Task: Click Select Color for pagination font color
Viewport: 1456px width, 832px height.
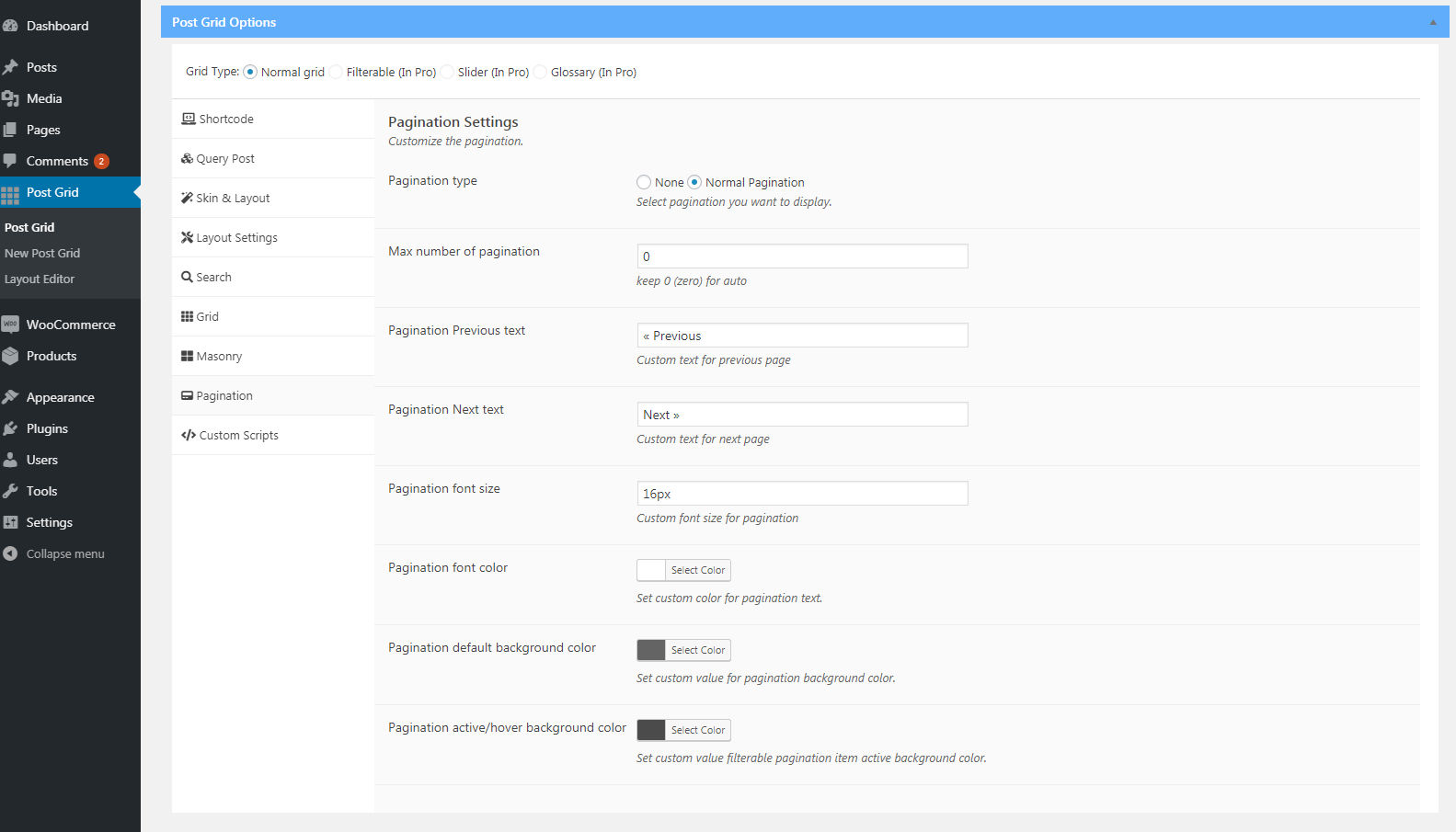Action: [697, 570]
